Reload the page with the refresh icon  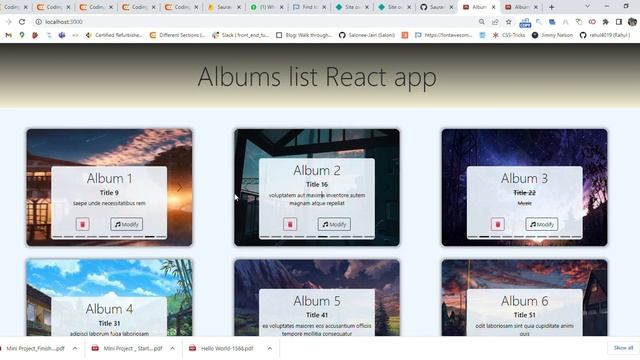[x=22, y=22]
